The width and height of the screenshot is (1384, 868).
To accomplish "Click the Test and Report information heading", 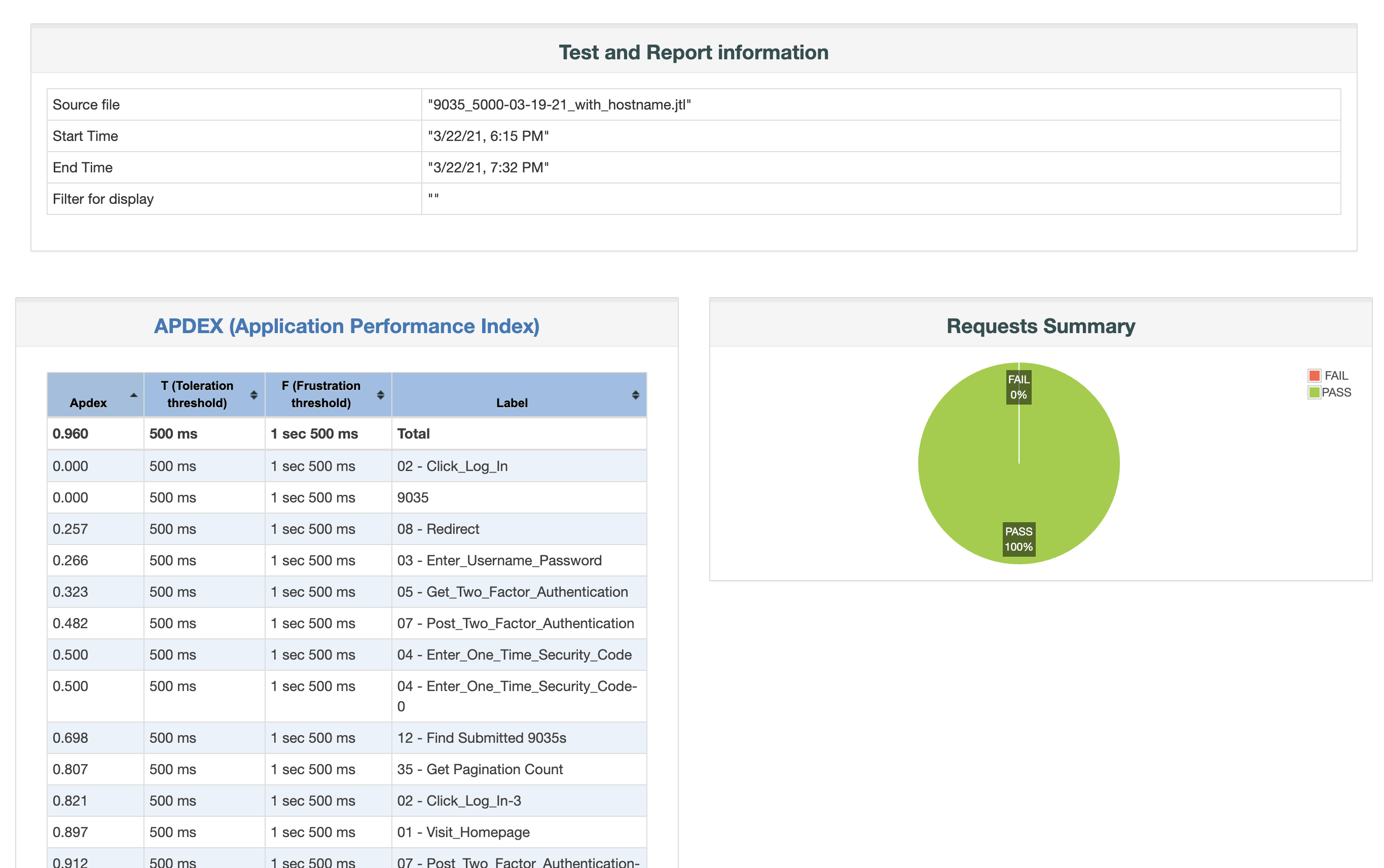I will click(x=694, y=52).
